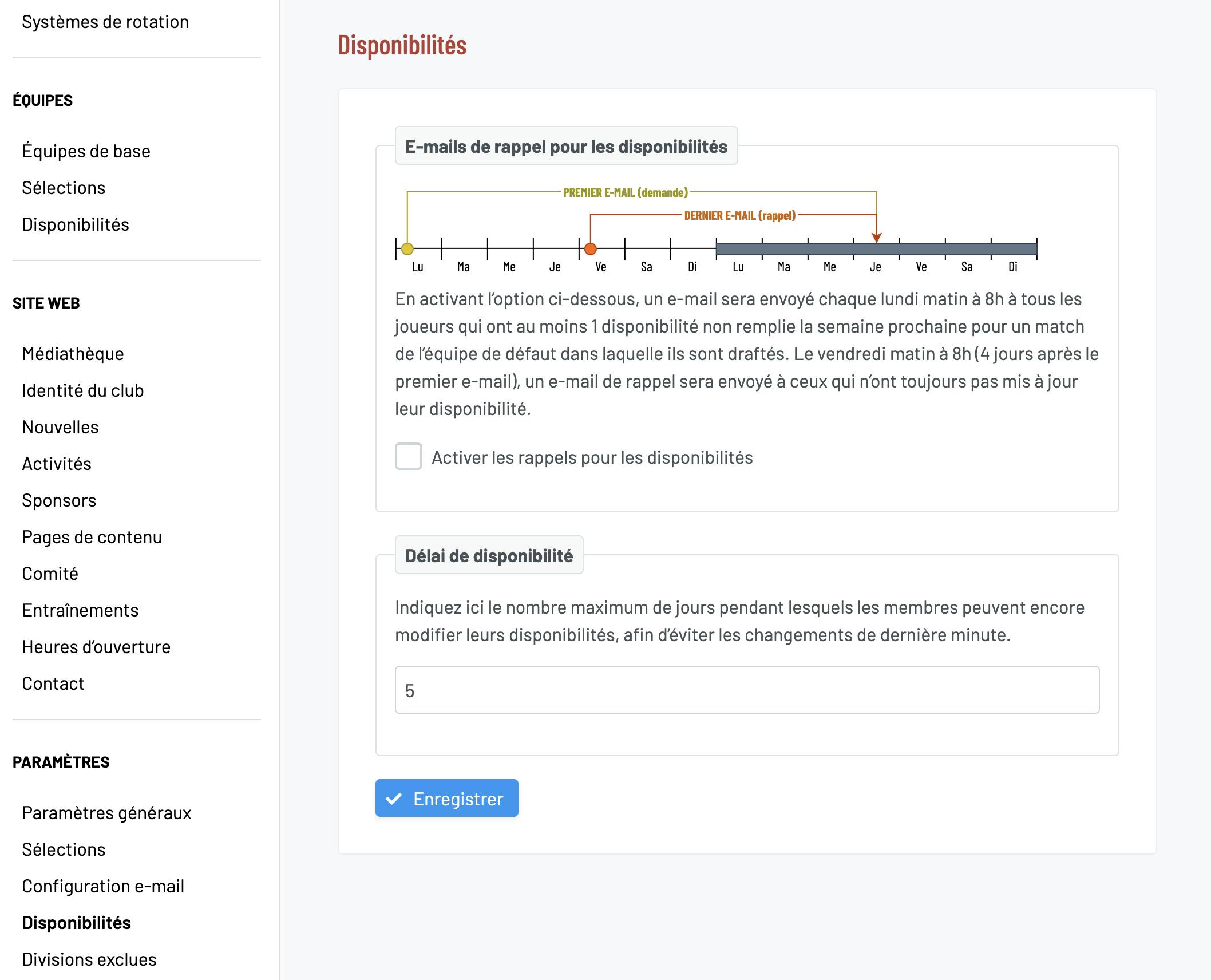This screenshot has height=980, width=1211.
Task: Open Pages de contenu
Action: pos(92,537)
